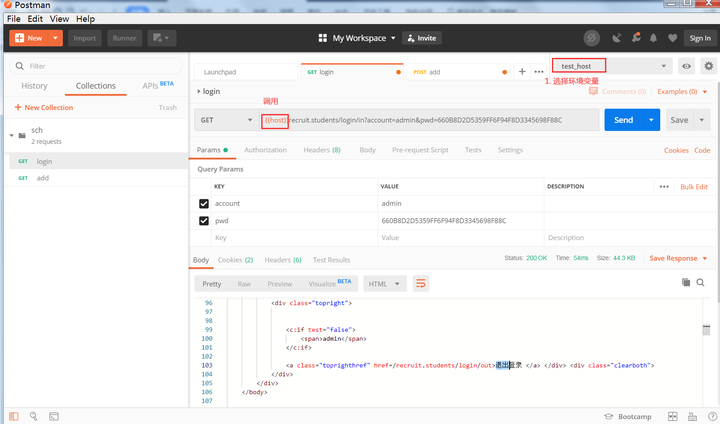Open manage environments gear icon
The image size is (720, 424).
(709, 66)
